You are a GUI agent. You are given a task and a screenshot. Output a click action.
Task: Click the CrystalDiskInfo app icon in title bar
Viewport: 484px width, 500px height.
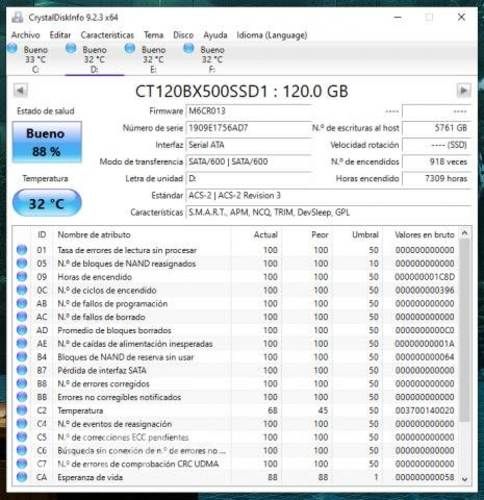(17, 17)
